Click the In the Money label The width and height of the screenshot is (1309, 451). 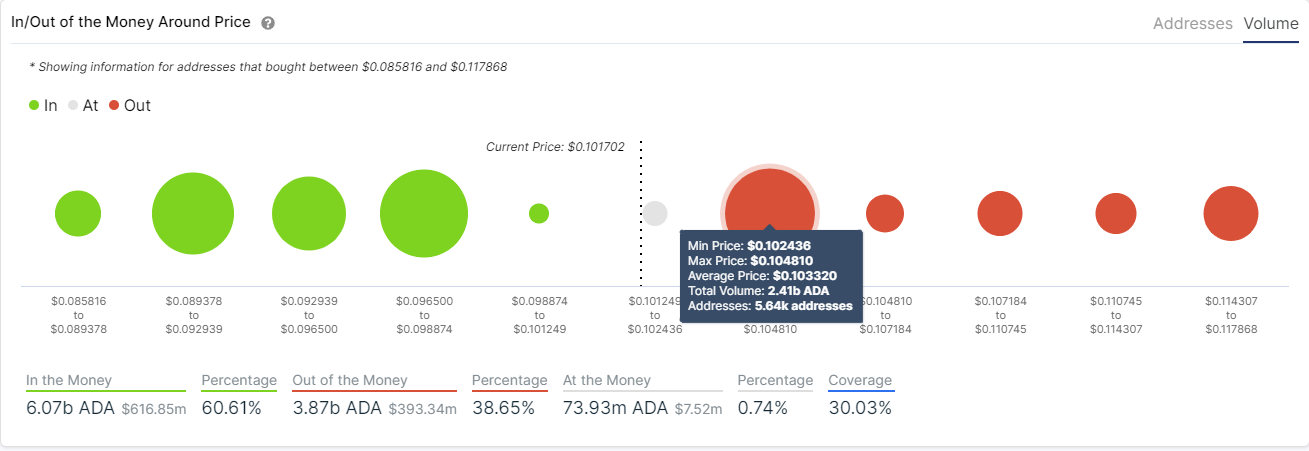pos(69,380)
